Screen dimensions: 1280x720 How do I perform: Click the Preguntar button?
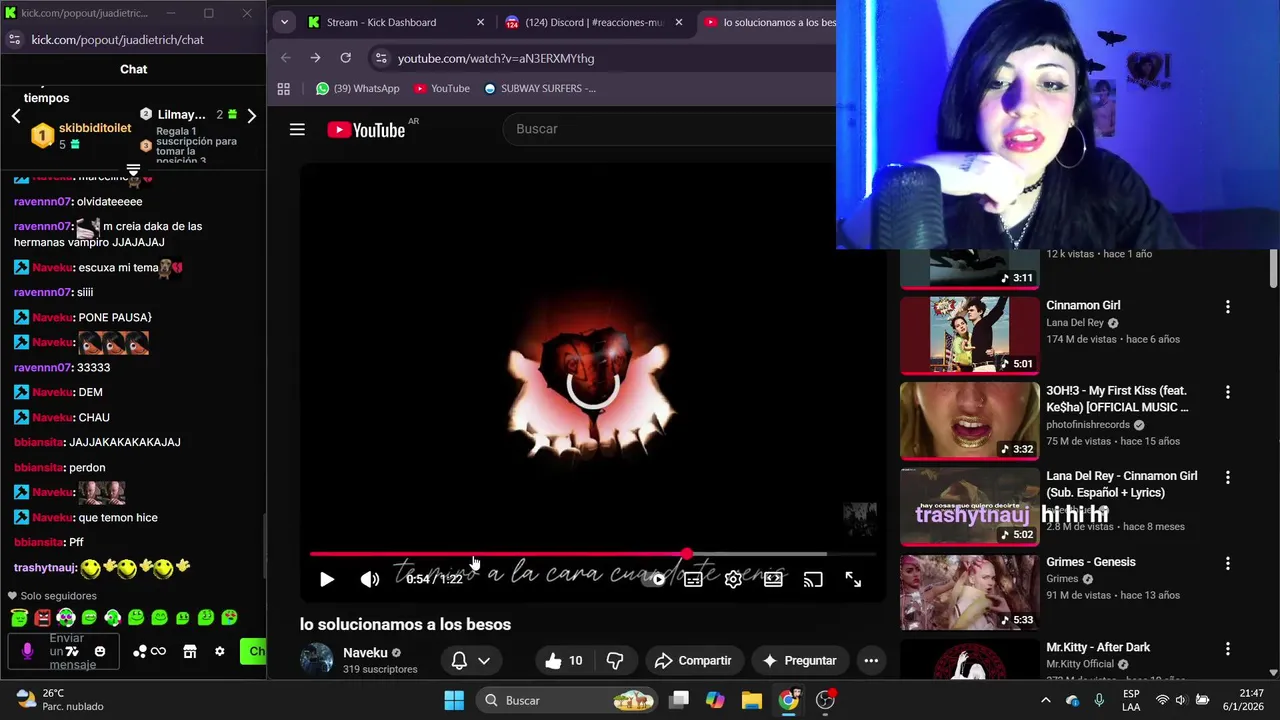[x=799, y=660]
